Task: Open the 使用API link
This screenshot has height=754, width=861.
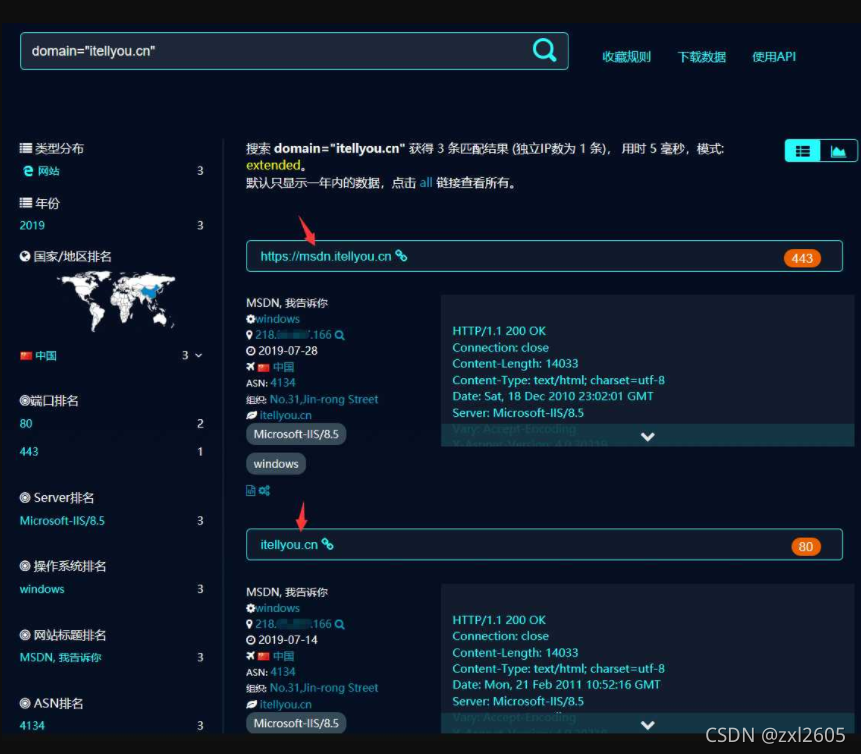Action: click(x=773, y=57)
